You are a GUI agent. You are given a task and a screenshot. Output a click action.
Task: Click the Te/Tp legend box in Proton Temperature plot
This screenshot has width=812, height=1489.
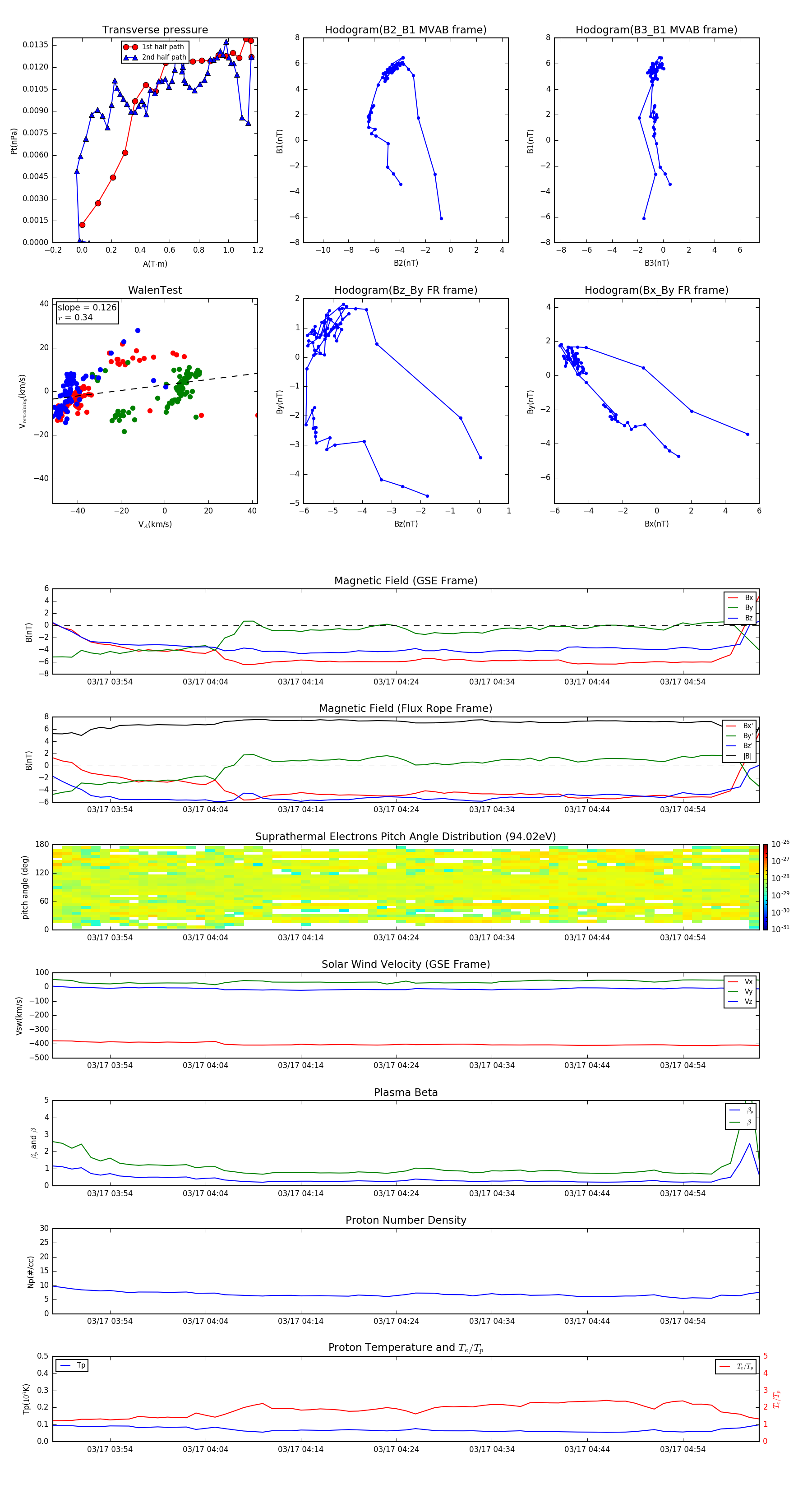[x=736, y=1366]
